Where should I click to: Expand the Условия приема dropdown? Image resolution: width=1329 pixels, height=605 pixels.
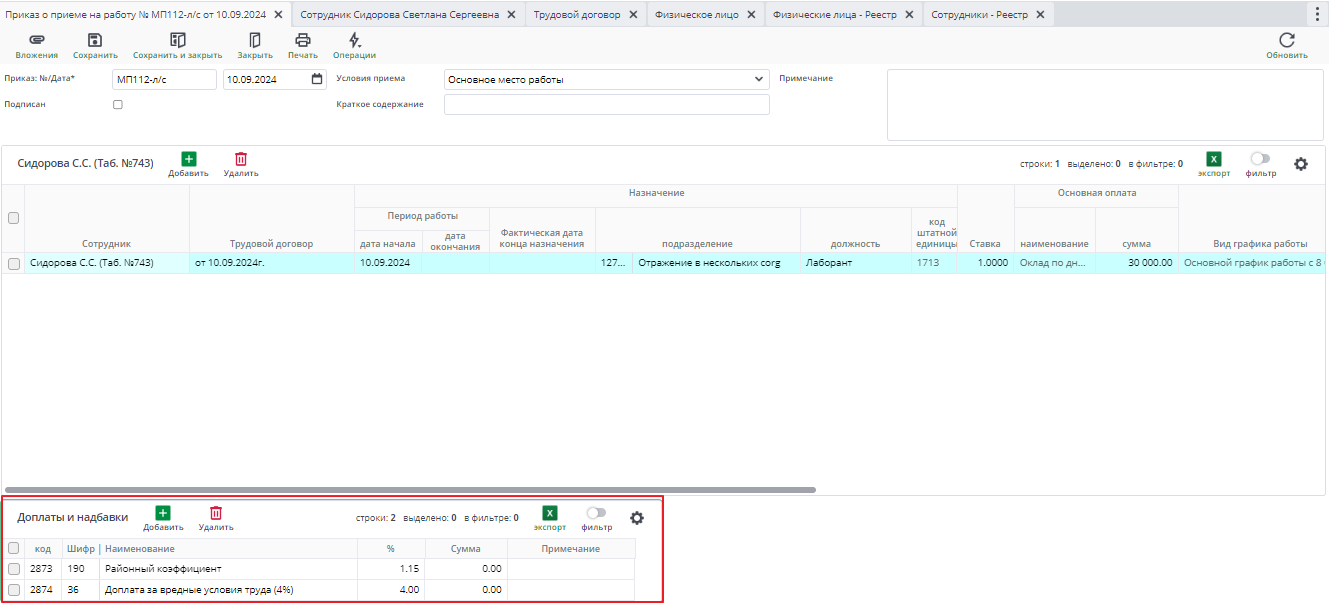tap(758, 79)
